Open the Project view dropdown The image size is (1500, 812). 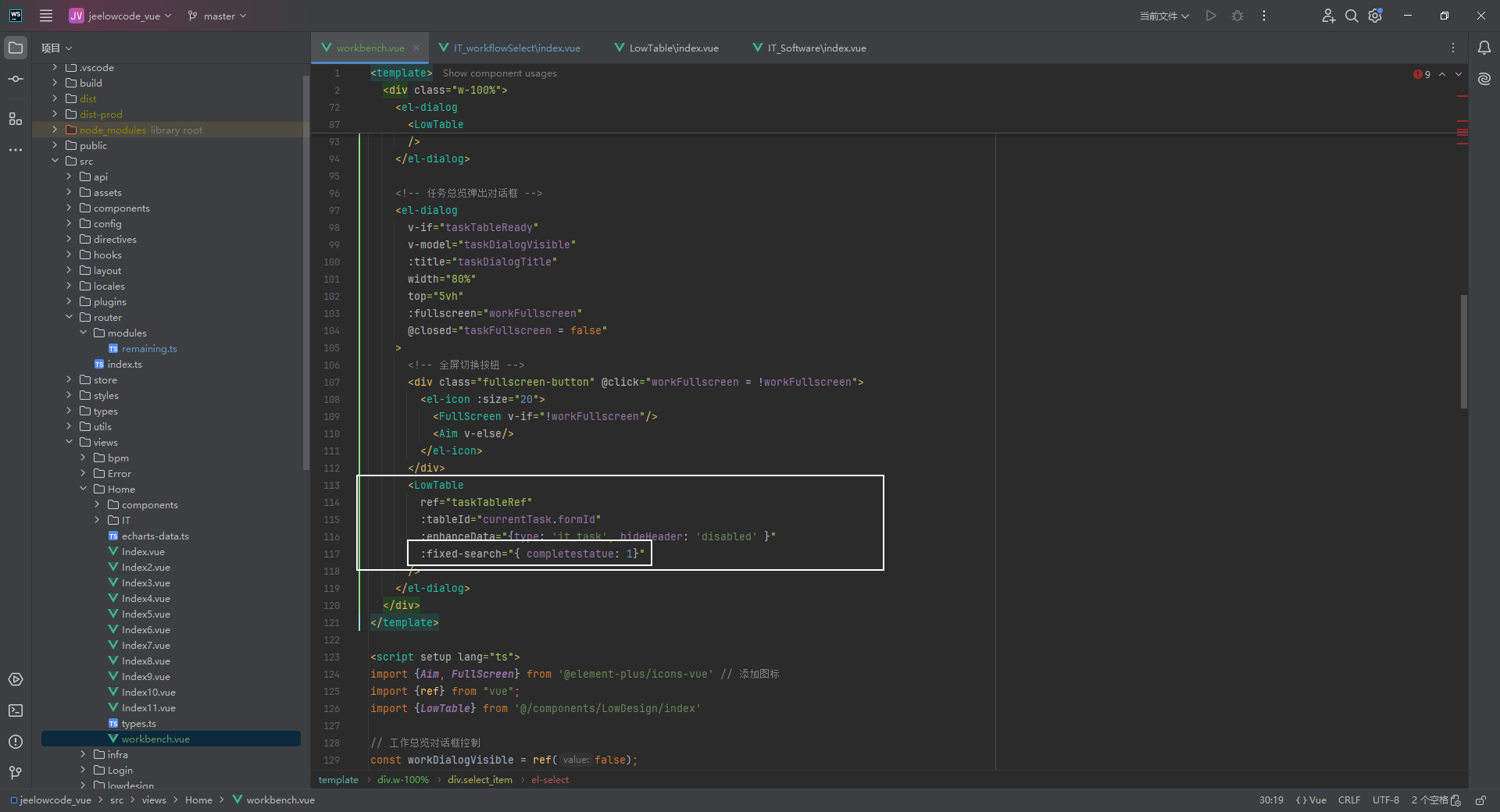click(x=56, y=48)
